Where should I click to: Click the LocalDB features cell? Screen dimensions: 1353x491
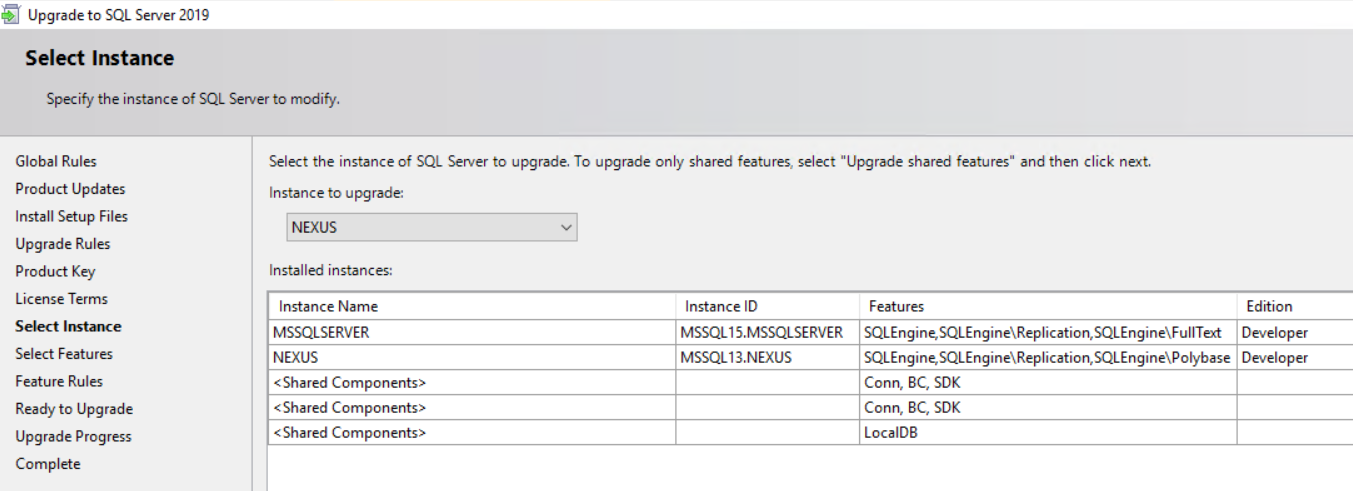coord(1048,432)
